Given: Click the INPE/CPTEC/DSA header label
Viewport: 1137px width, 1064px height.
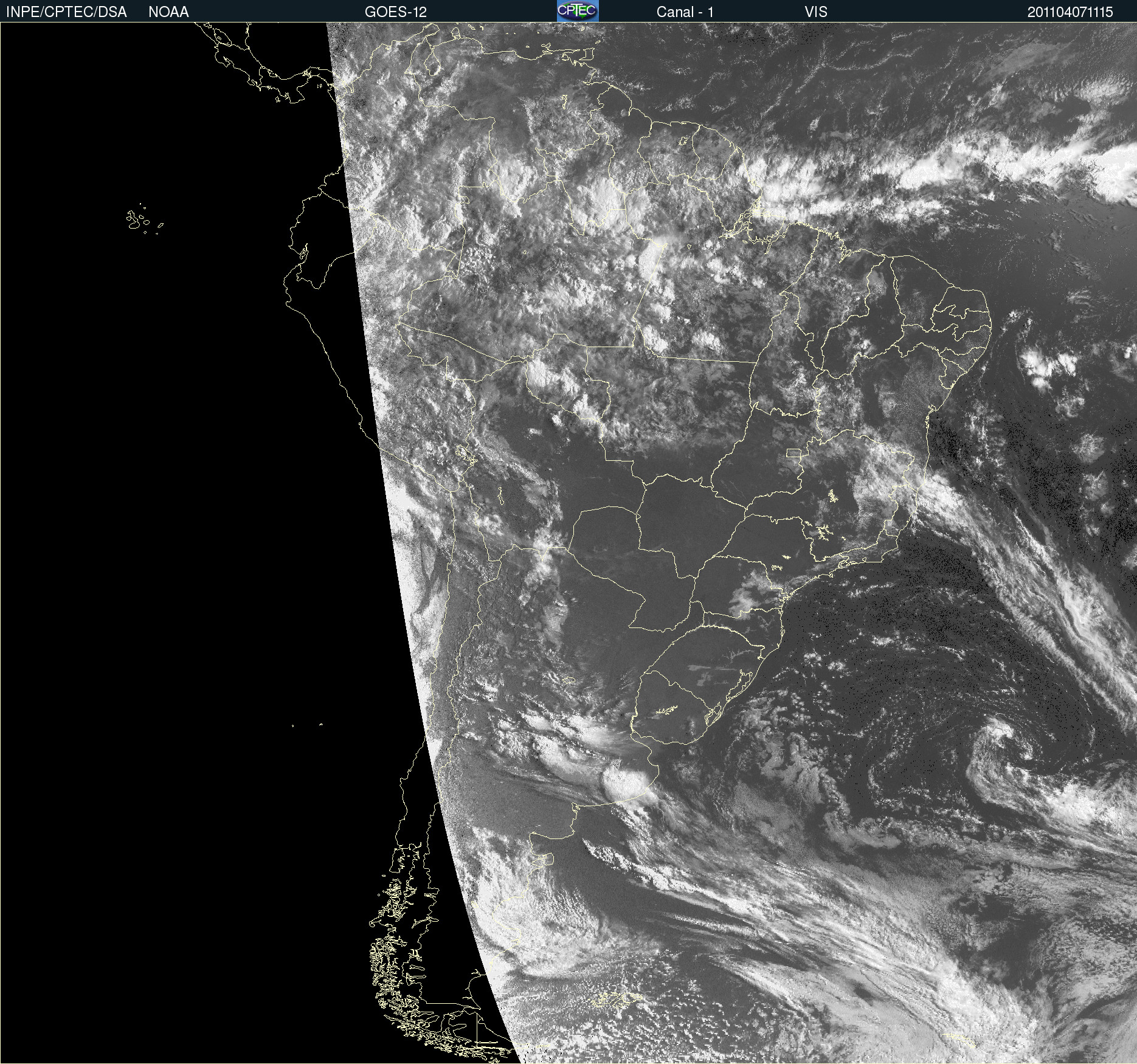Looking at the screenshot, I should point(66,12).
